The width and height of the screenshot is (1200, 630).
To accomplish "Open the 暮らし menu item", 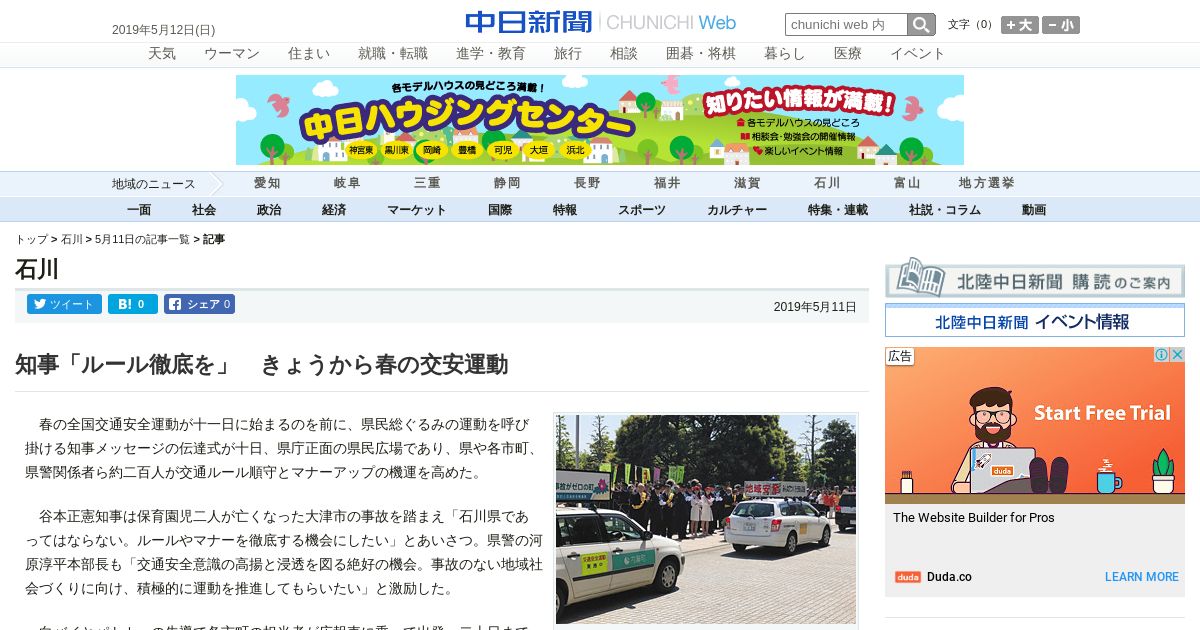I will tap(785, 54).
